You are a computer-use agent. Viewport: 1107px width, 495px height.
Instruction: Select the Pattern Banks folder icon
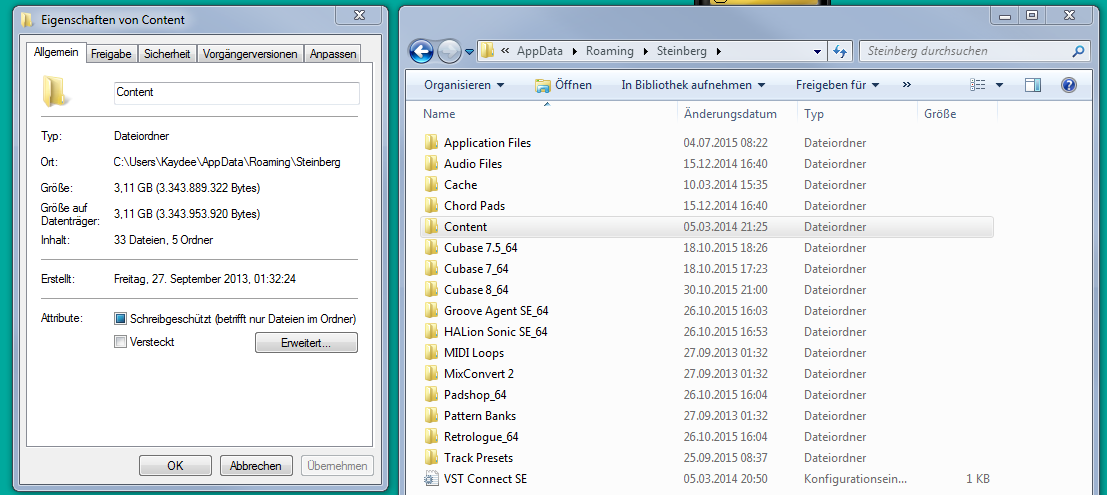click(x=431, y=416)
